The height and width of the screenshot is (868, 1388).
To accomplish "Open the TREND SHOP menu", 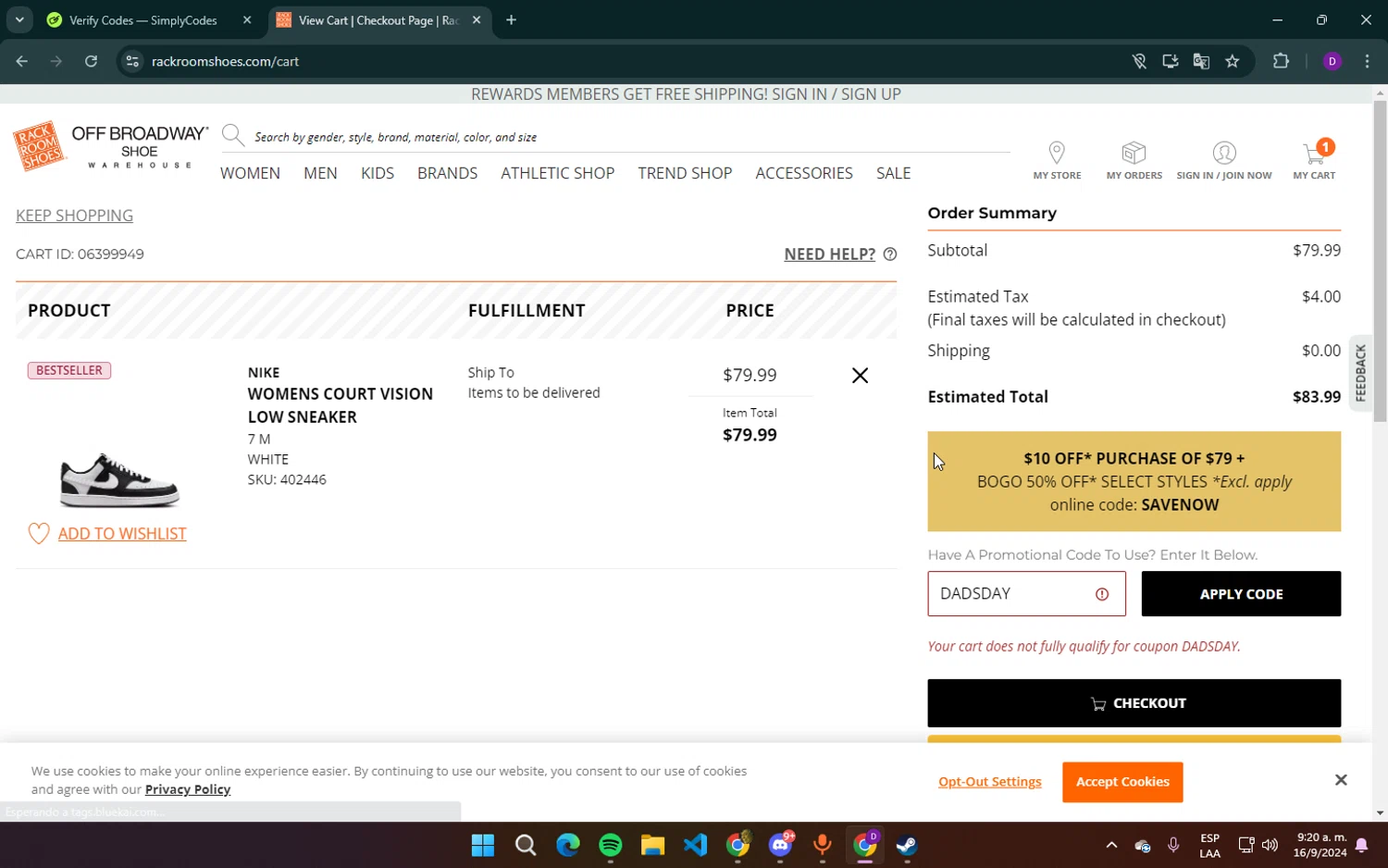I will (x=685, y=173).
